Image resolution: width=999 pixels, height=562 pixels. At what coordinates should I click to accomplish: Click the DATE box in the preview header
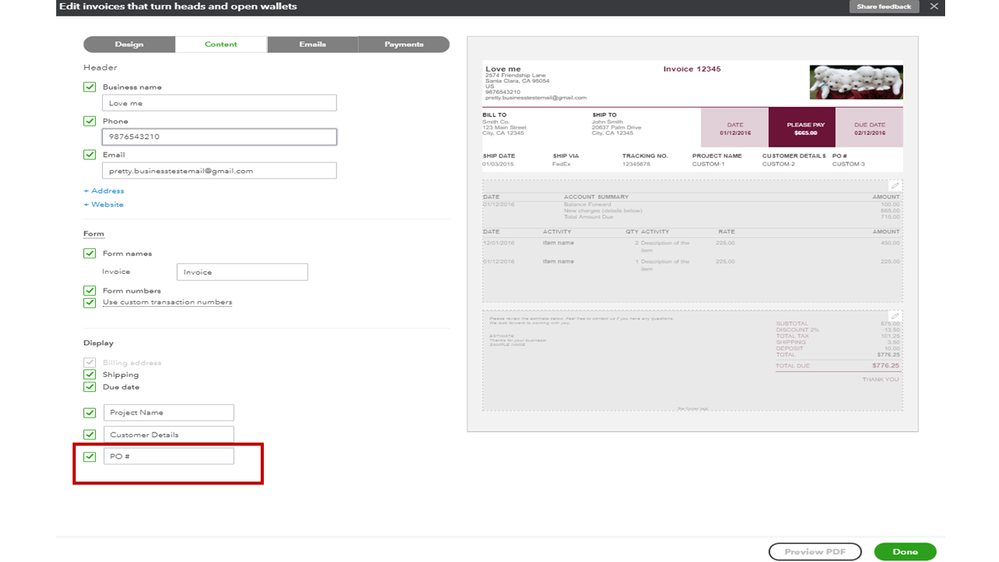(x=735, y=128)
